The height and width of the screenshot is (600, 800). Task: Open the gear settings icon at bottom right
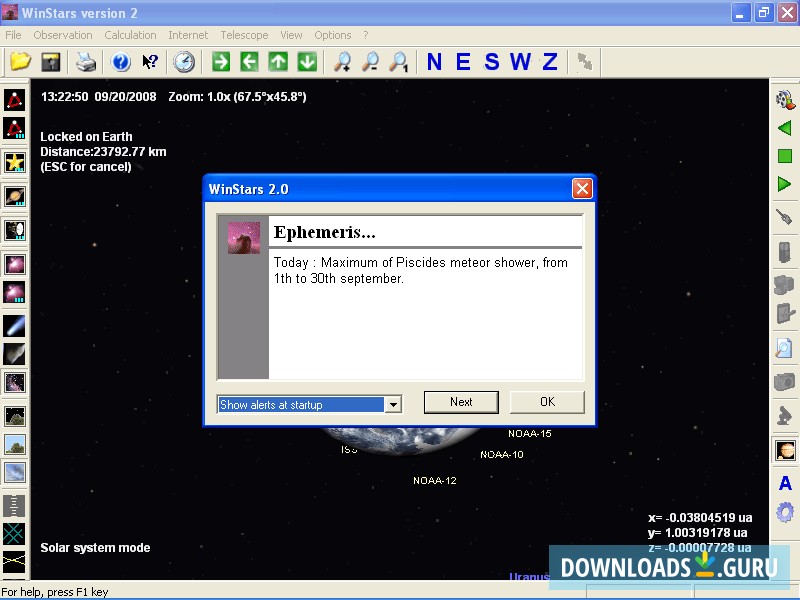point(785,512)
